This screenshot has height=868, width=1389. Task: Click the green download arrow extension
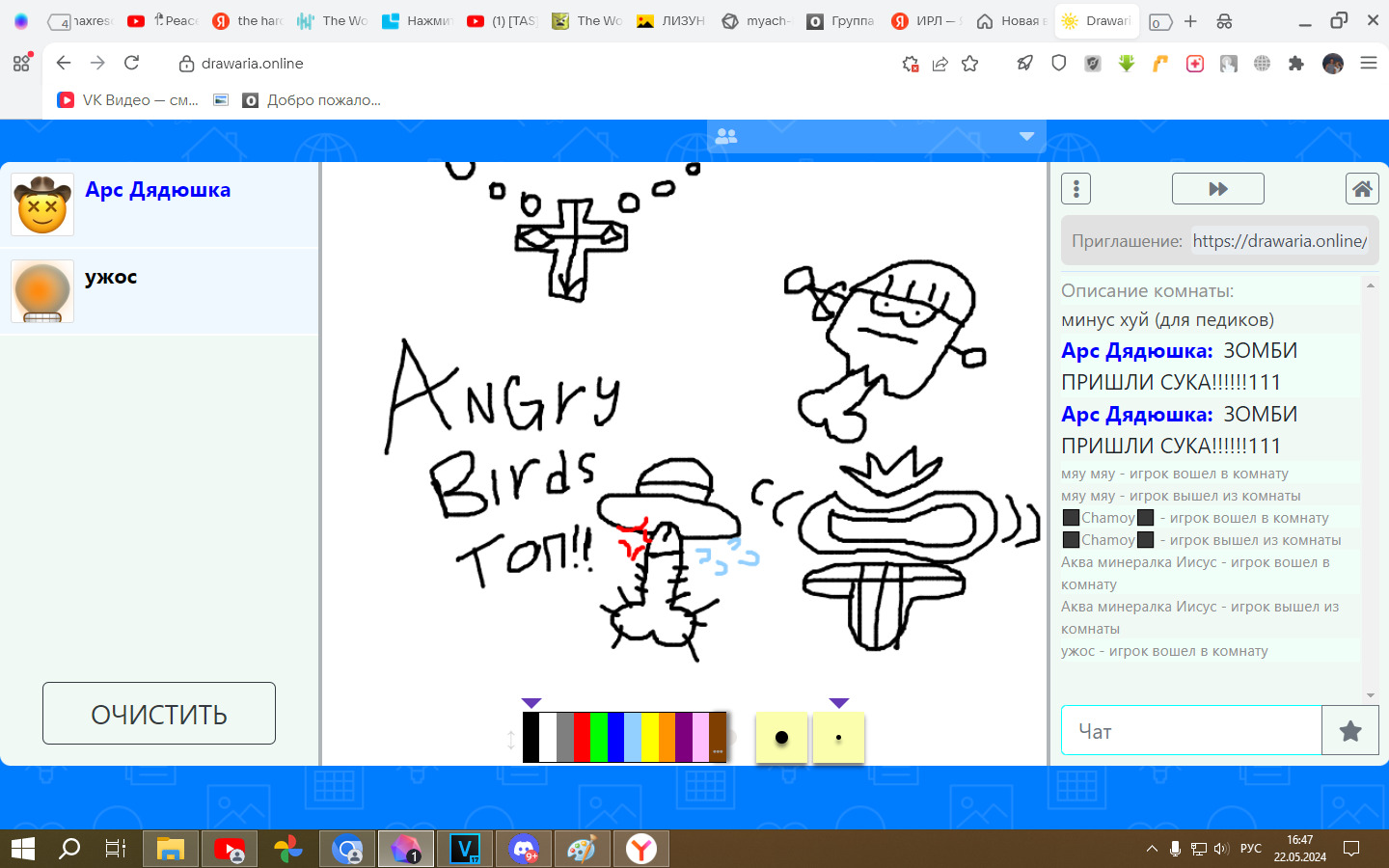point(1126,64)
